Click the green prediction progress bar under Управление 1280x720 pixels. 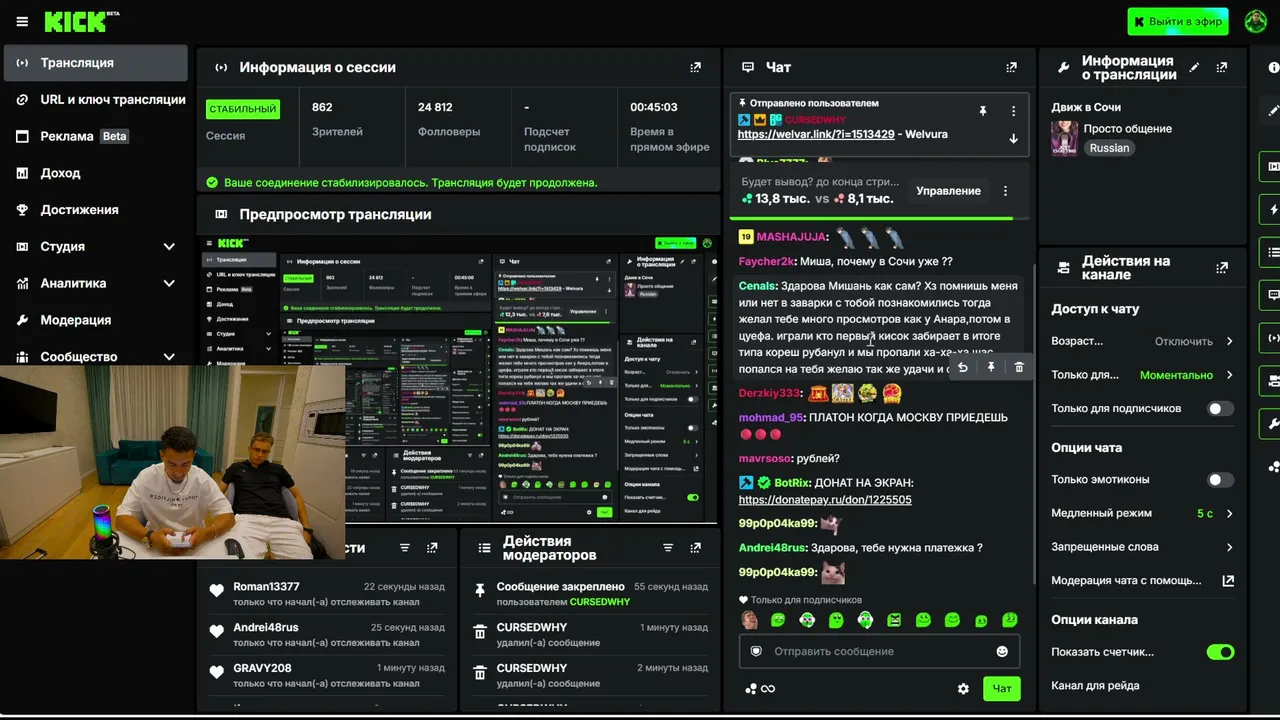point(871,217)
